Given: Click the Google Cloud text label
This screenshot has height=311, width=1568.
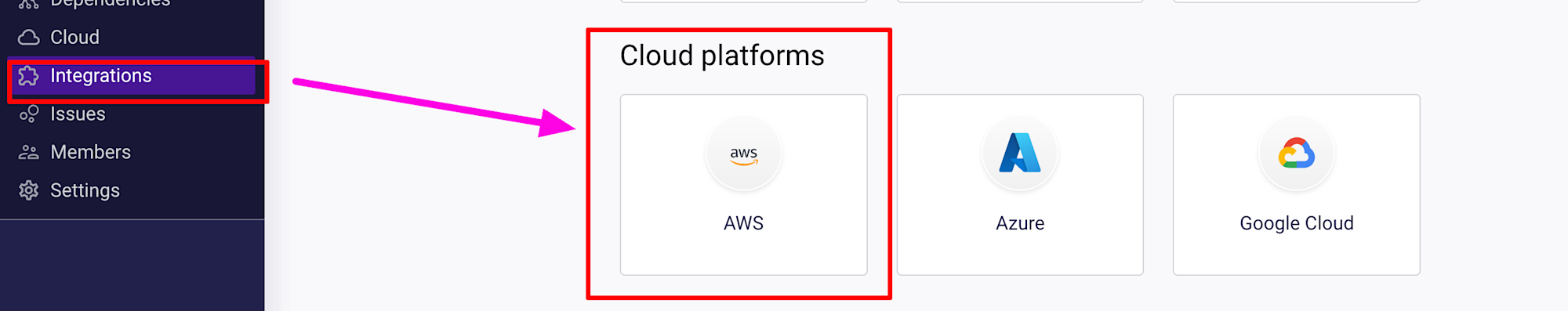Looking at the screenshot, I should 1297,223.
